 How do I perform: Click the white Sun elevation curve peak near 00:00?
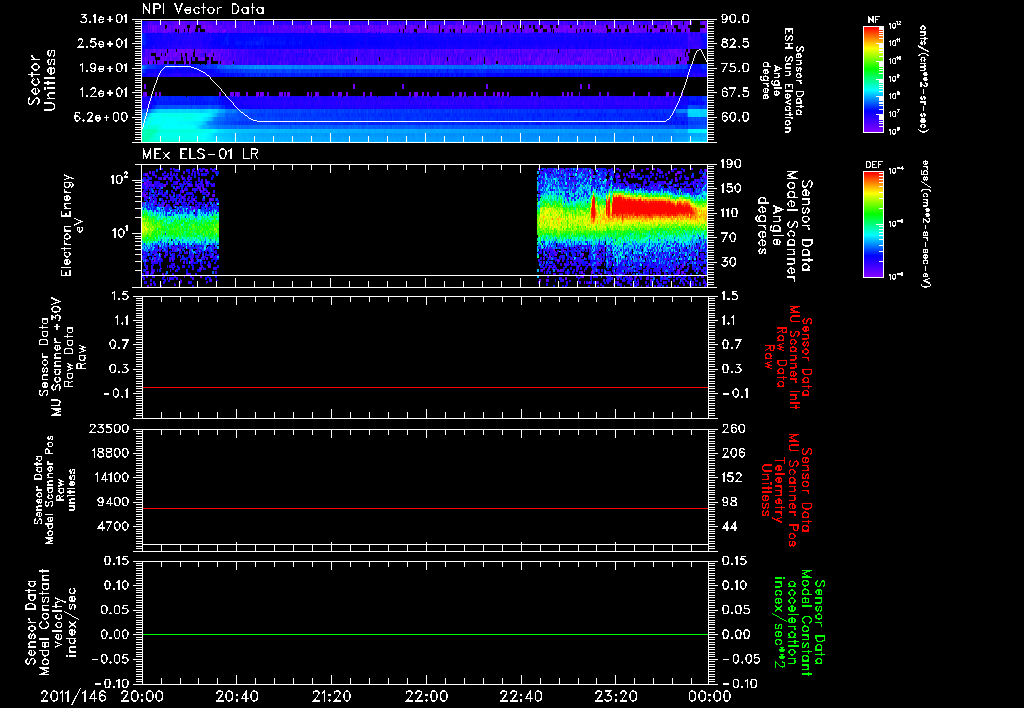pyautogui.click(x=699, y=50)
